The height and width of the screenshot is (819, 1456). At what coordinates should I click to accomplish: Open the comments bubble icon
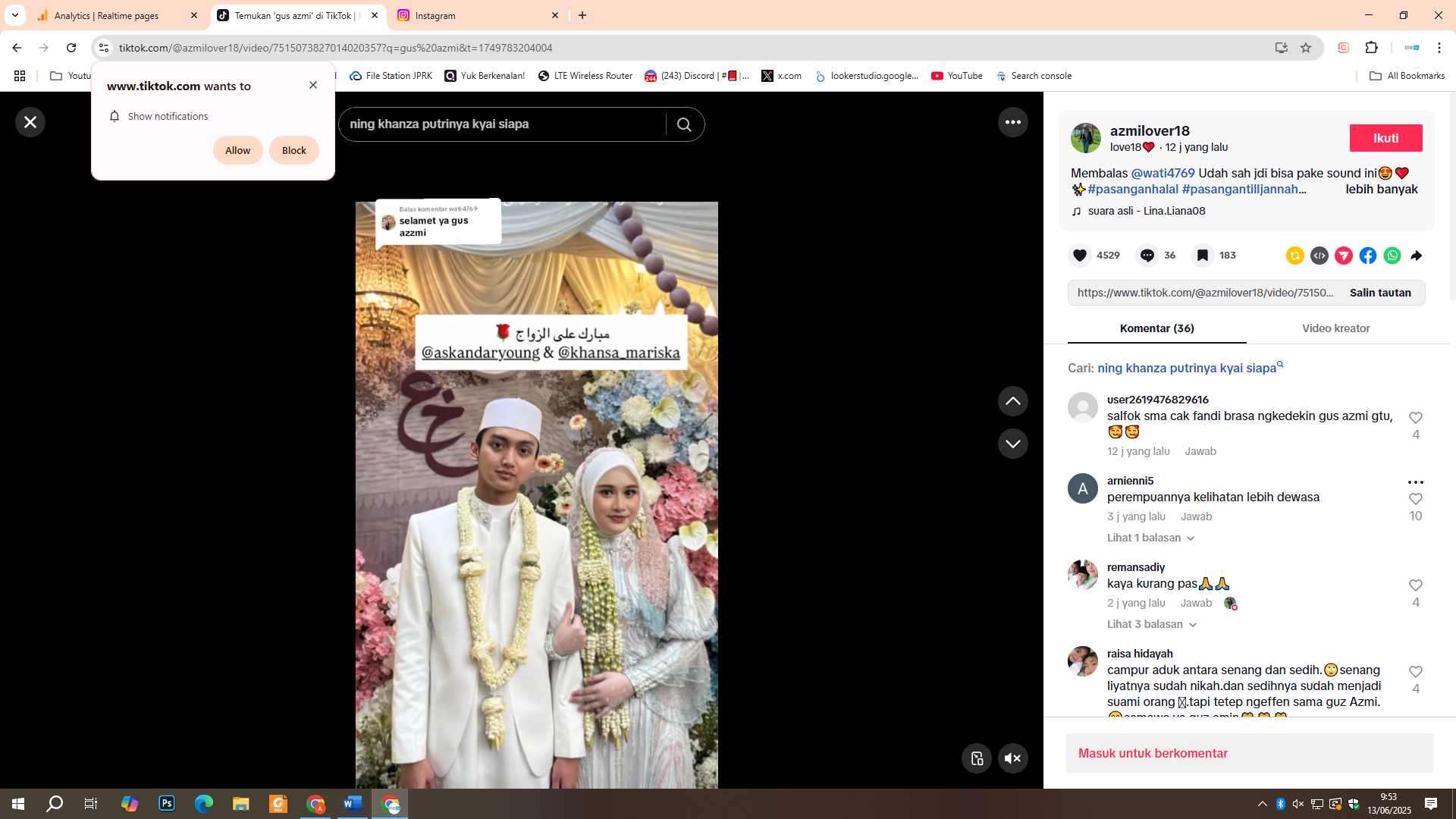tap(1147, 256)
